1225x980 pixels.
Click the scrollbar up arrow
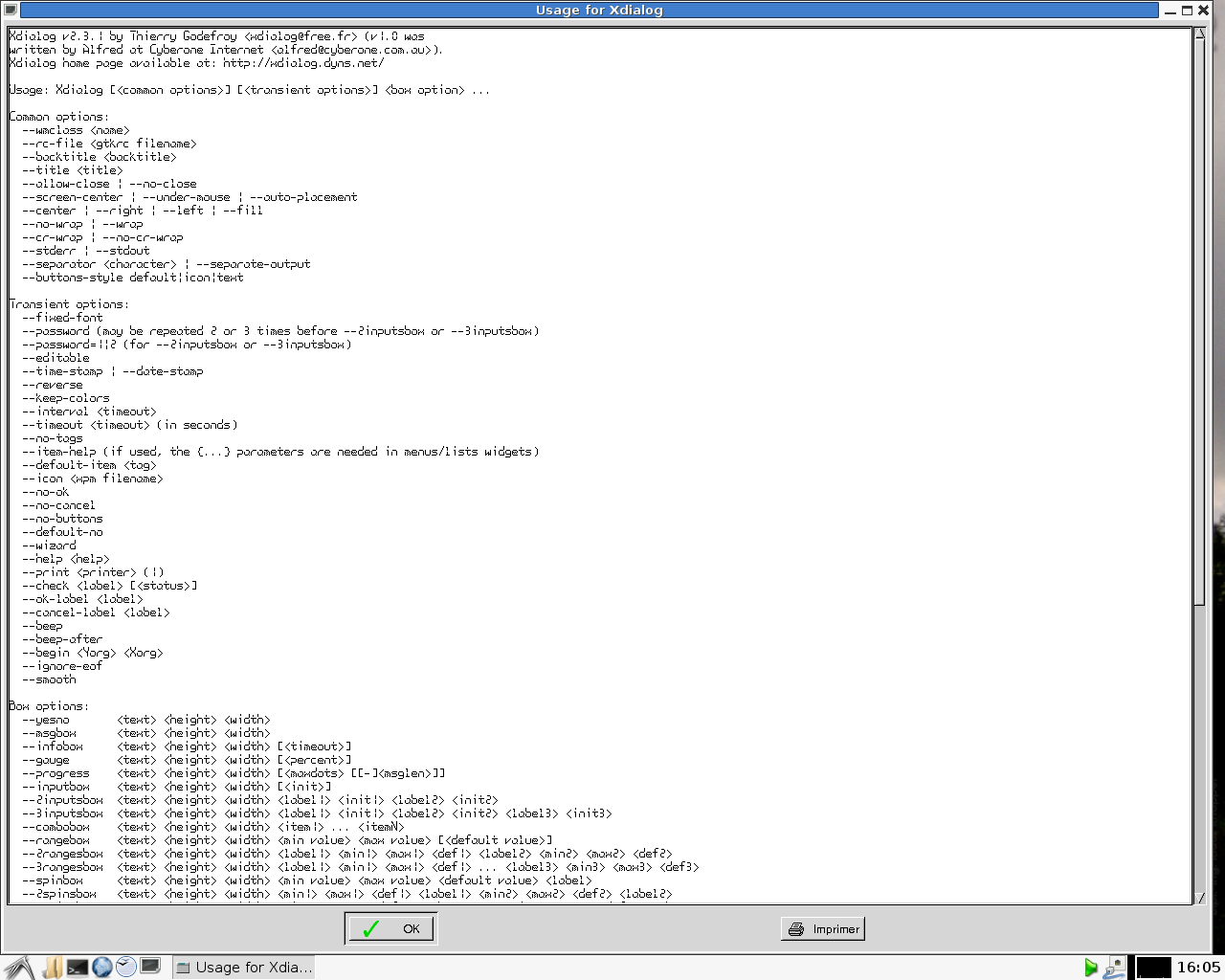1199,34
